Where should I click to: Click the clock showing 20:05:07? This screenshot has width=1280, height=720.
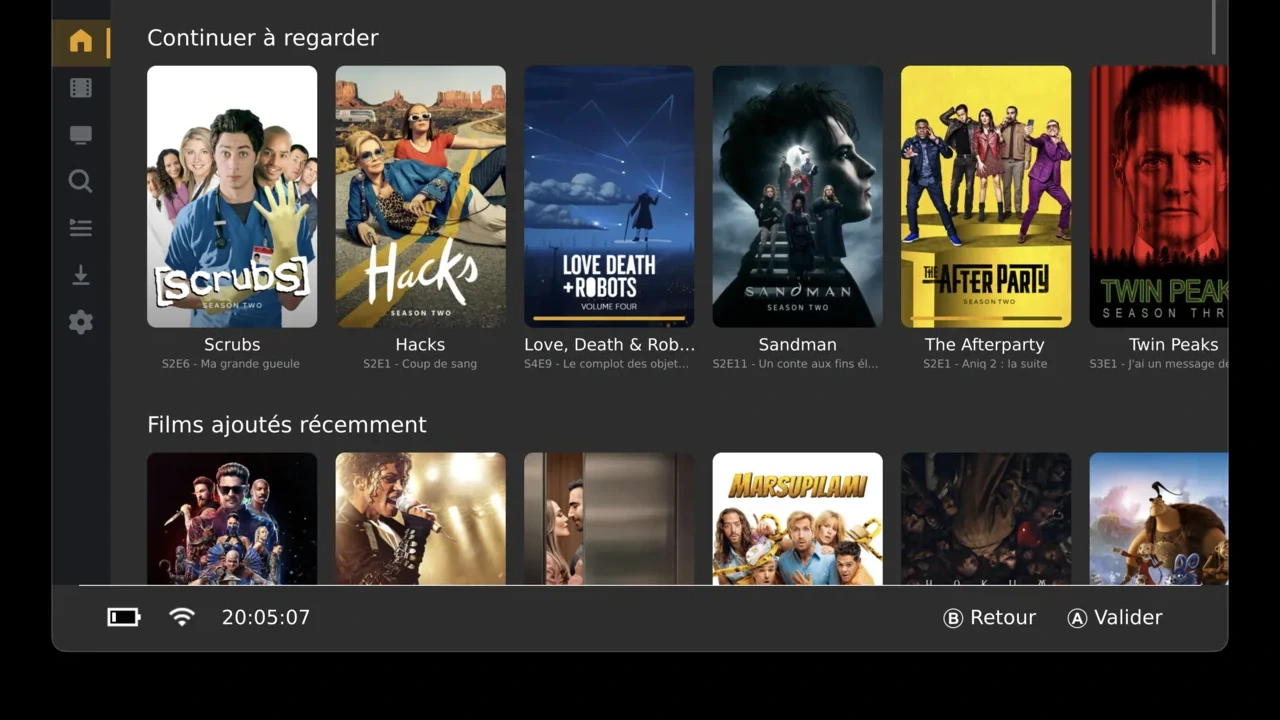(266, 617)
